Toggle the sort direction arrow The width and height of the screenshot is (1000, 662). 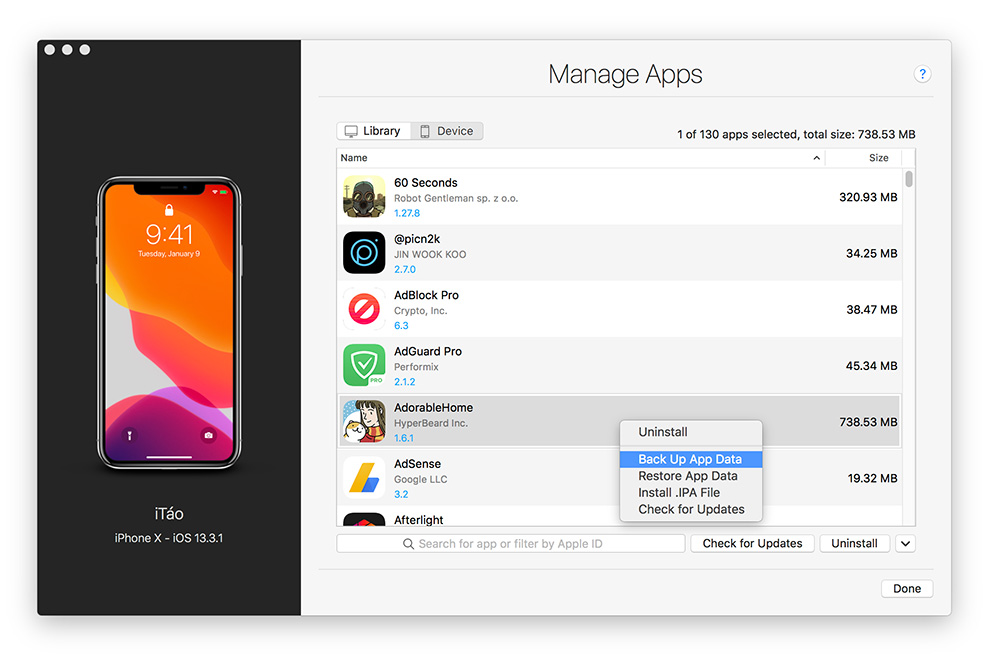point(816,158)
